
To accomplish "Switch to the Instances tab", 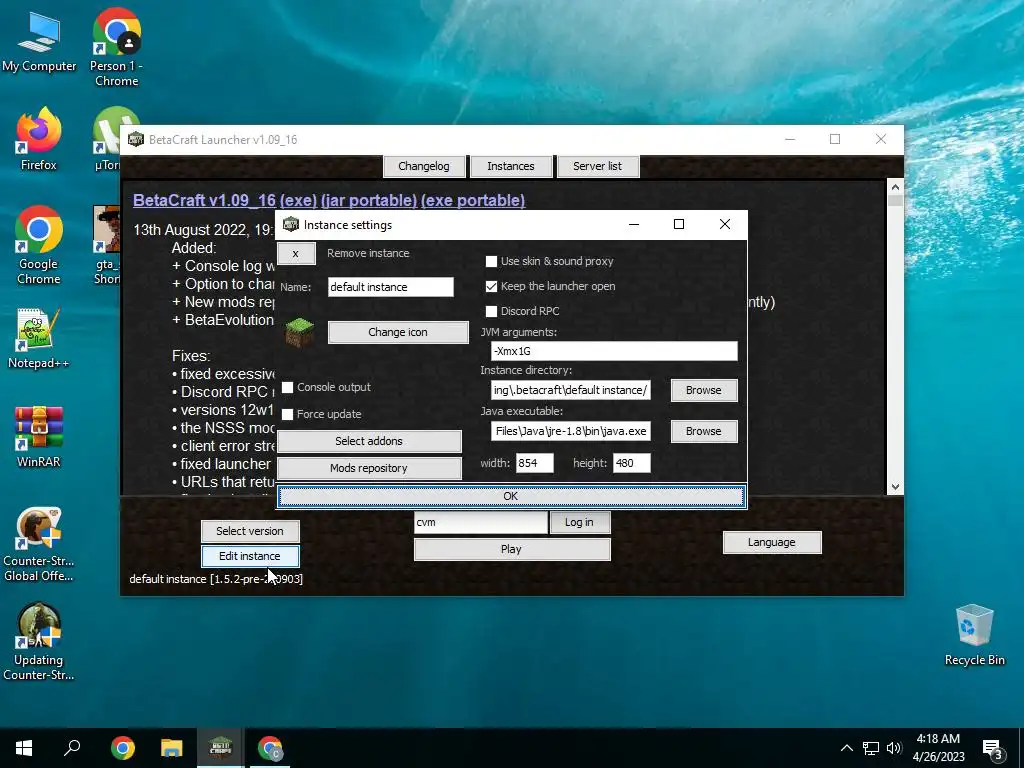I will [x=511, y=166].
